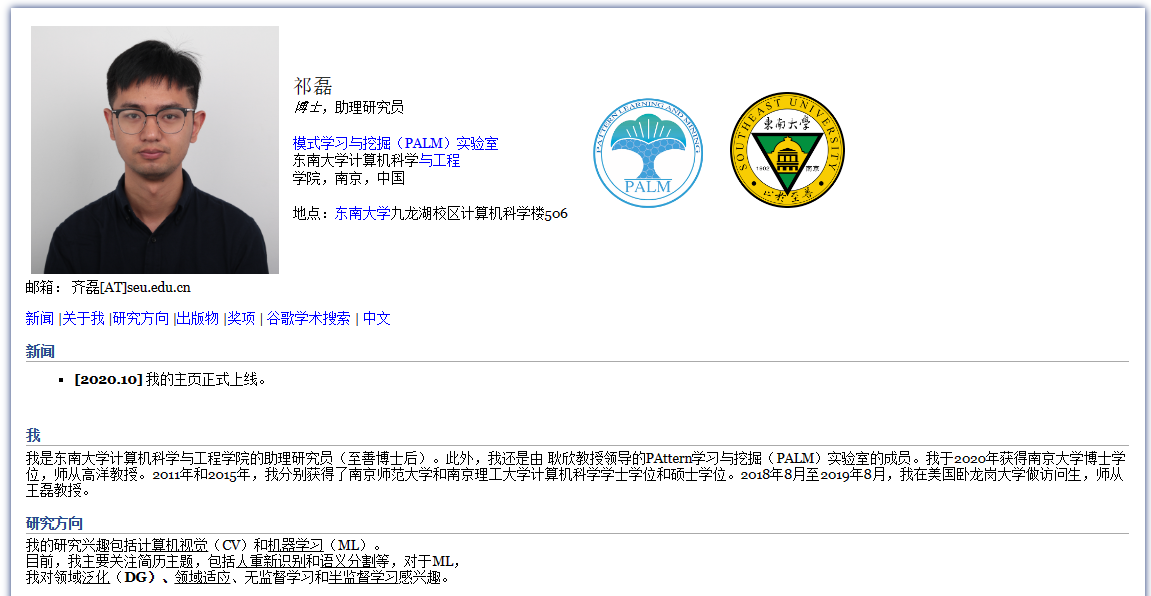Click the email text 齐磊[AT]seu.edu.cn
The height and width of the screenshot is (596, 1151).
[x=131, y=287]
